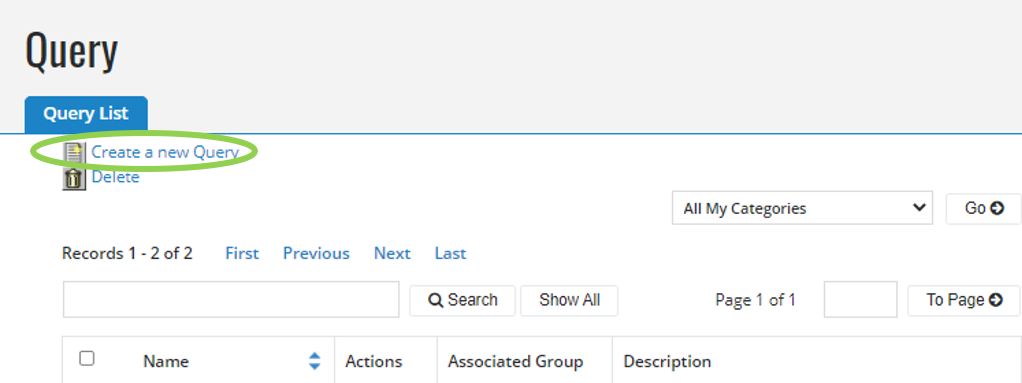
Task: Click the Records 1 - 2 of 2 text
Action: [x=127, y=253]
